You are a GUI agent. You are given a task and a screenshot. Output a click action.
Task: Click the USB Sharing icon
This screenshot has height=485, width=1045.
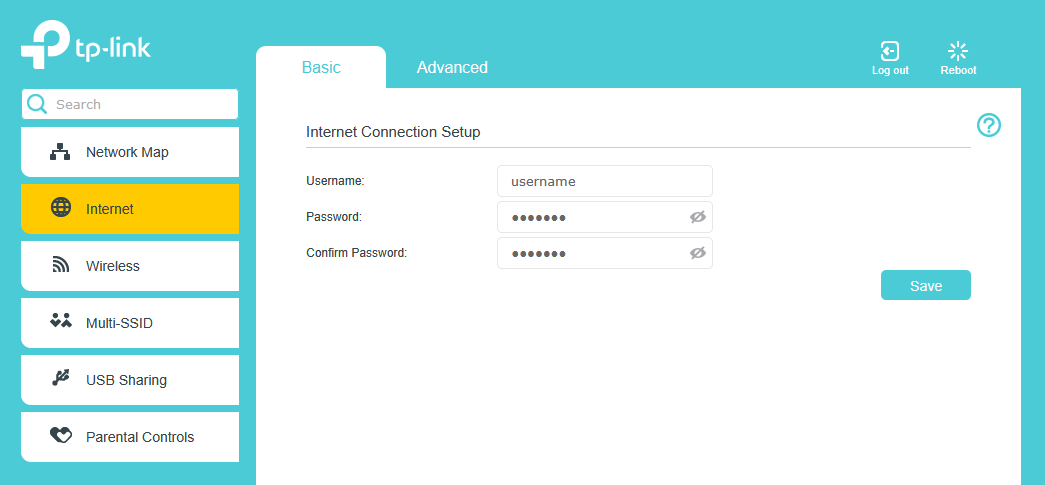pos(61,378)
